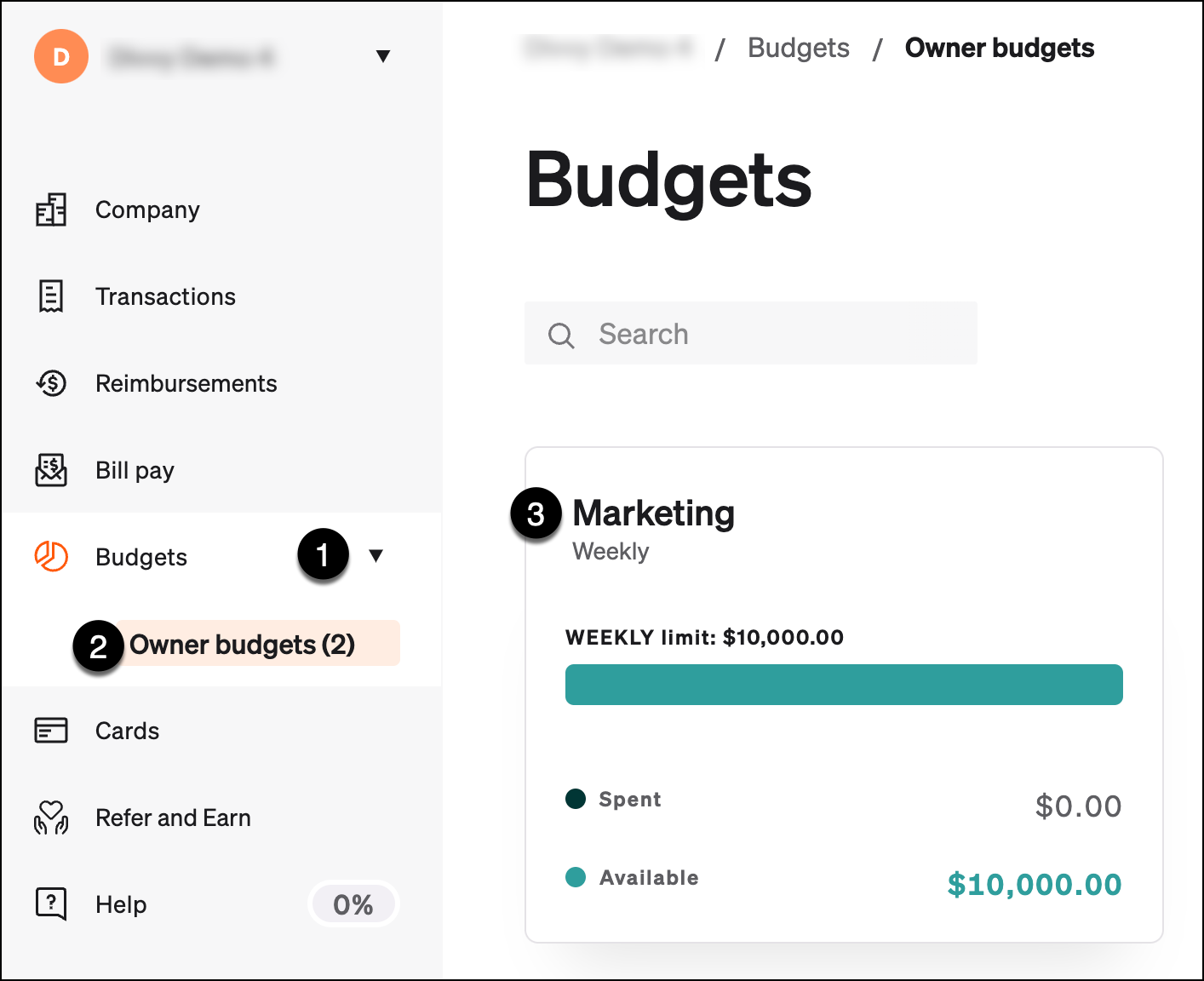The width and height of the screenshot is (1204, 981).
Task: Click the search magnifier icon
Action: (561, 334)
